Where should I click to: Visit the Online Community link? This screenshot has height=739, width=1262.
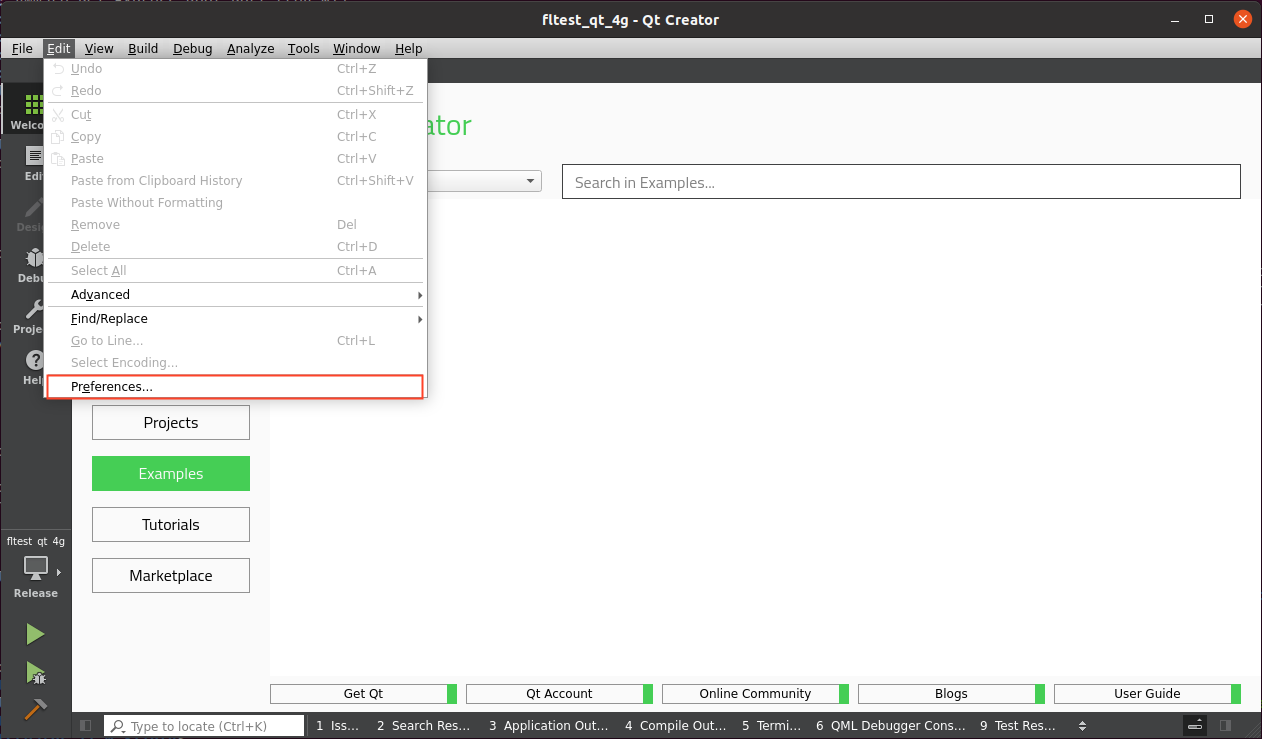[755, 693]
